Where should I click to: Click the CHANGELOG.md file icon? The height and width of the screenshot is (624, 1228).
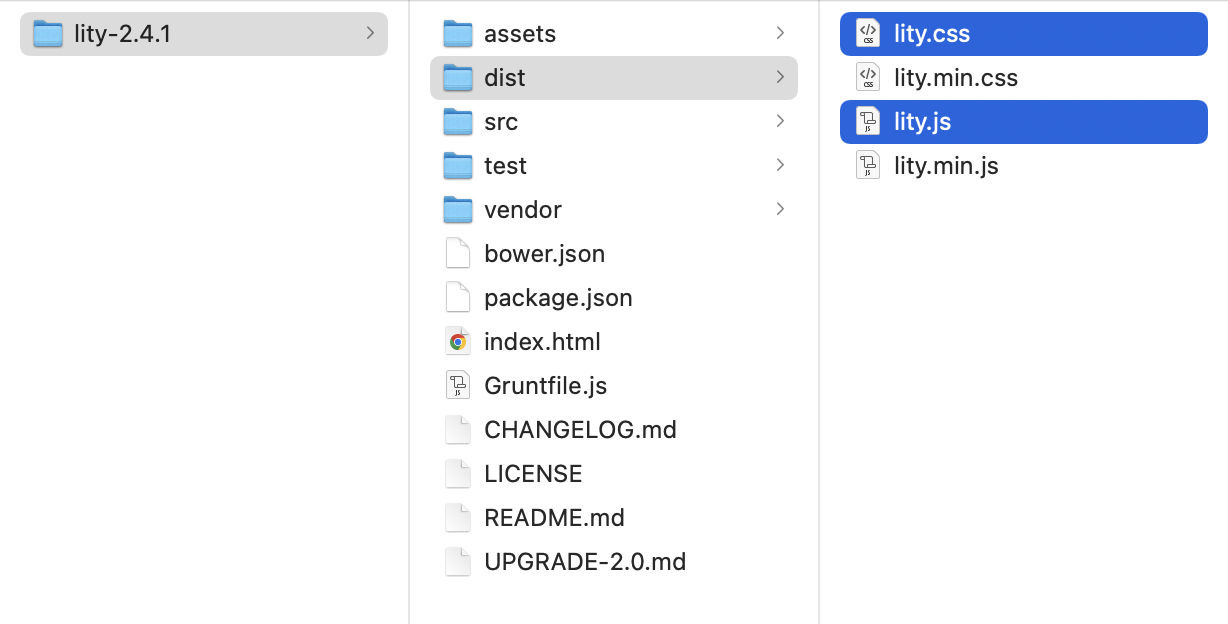458,430
